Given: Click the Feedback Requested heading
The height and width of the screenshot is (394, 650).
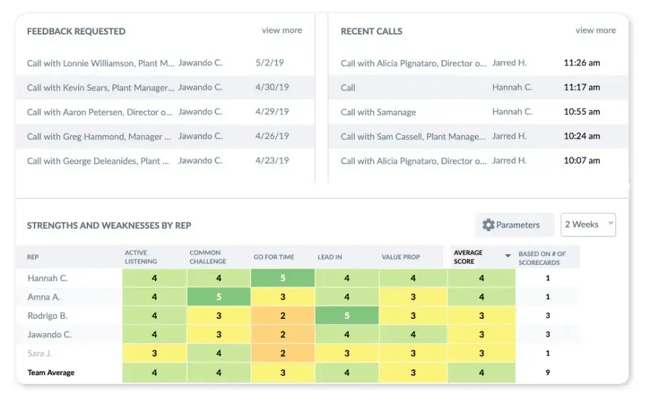Looking at the screenshot, I should coord(76,31).
